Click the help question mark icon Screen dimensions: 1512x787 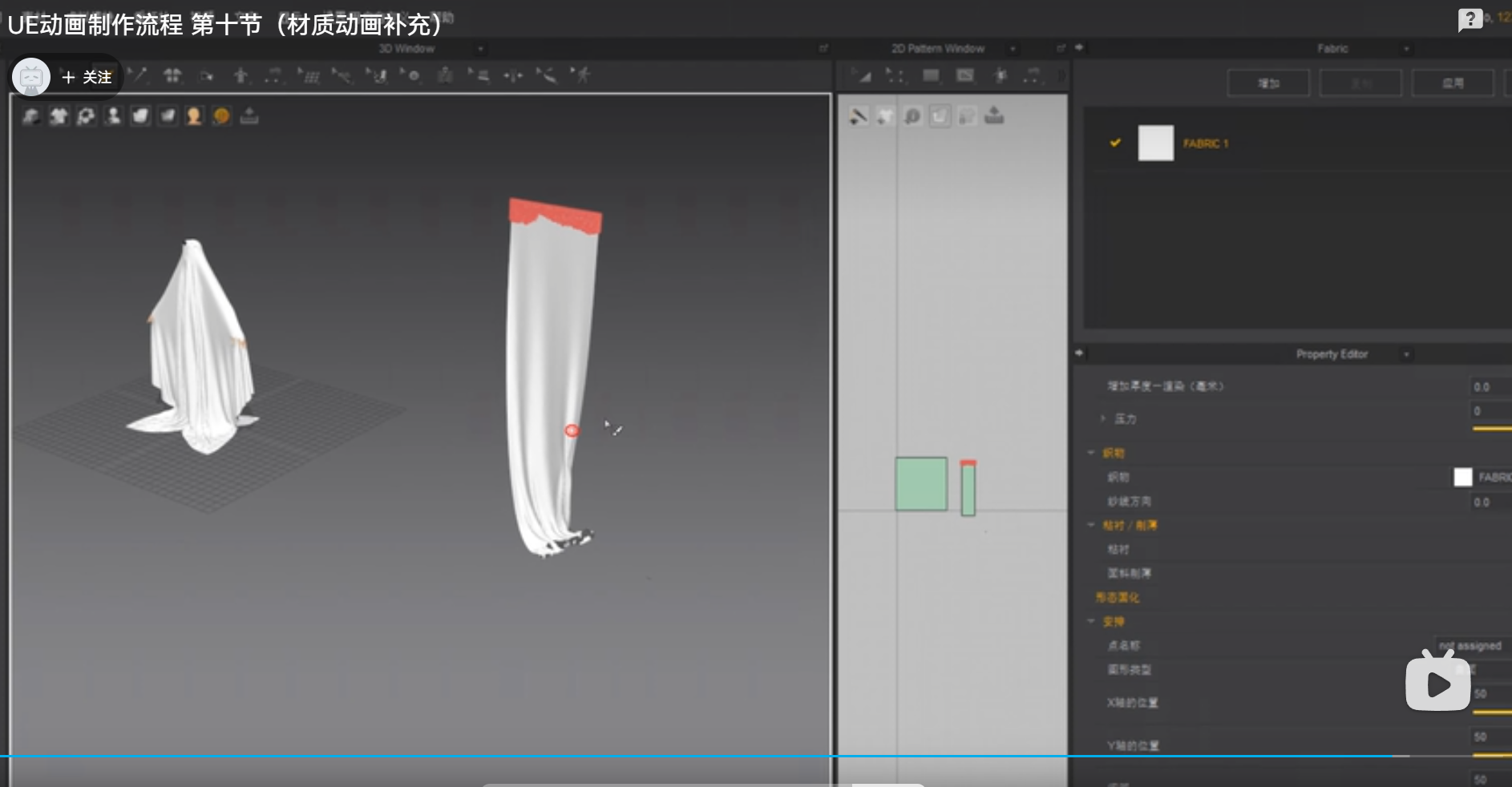(1470, 20)
